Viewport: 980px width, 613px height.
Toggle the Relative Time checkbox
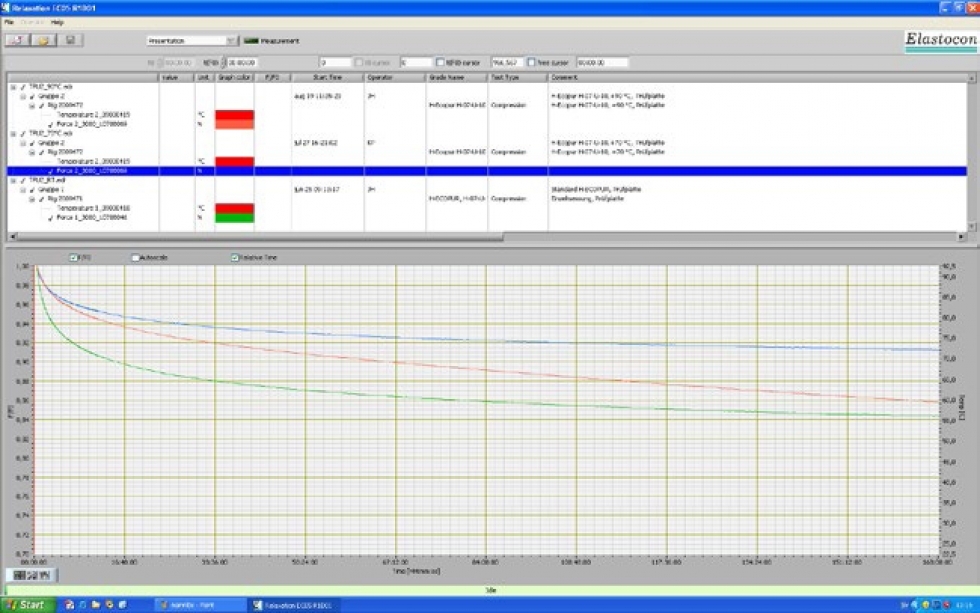[x=236, y=257]
